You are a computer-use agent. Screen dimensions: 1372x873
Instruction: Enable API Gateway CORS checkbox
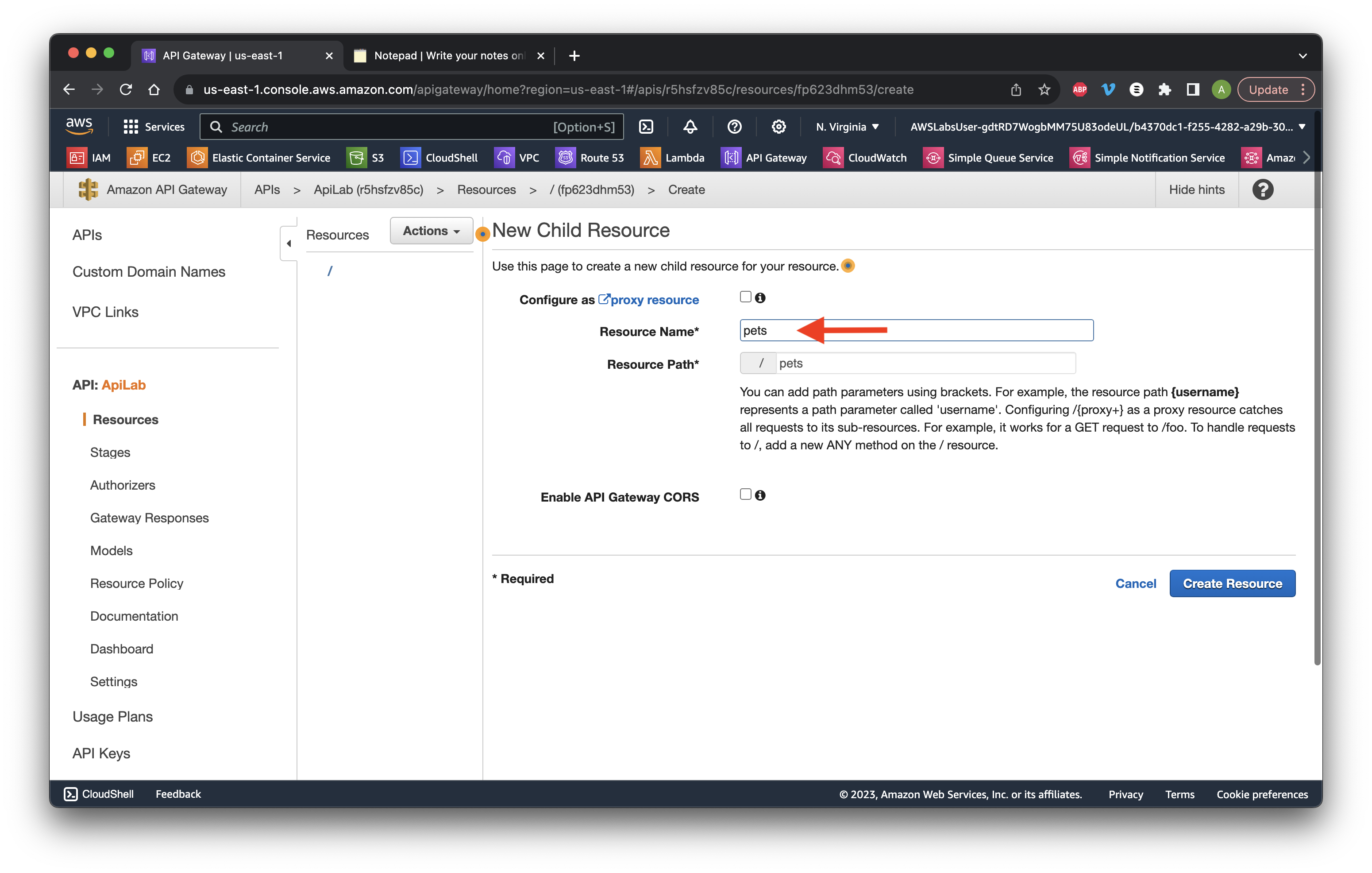tap(746, 494)
